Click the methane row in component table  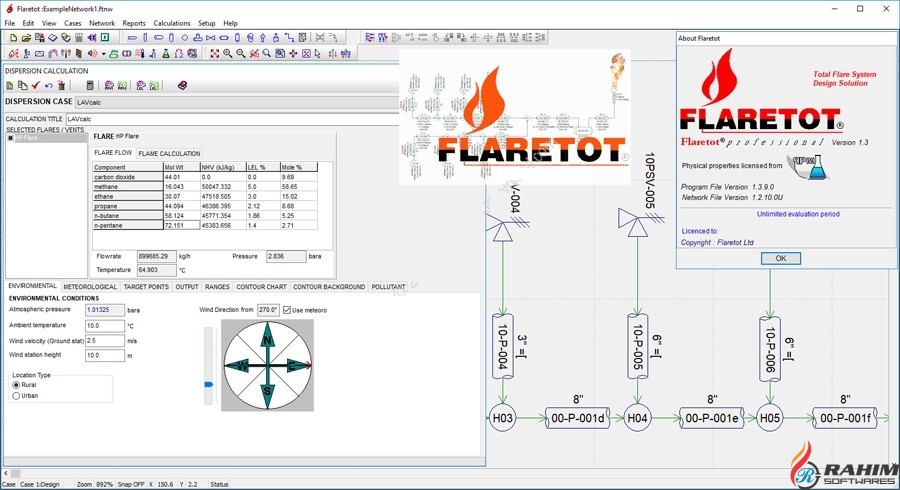coord(205,186)
